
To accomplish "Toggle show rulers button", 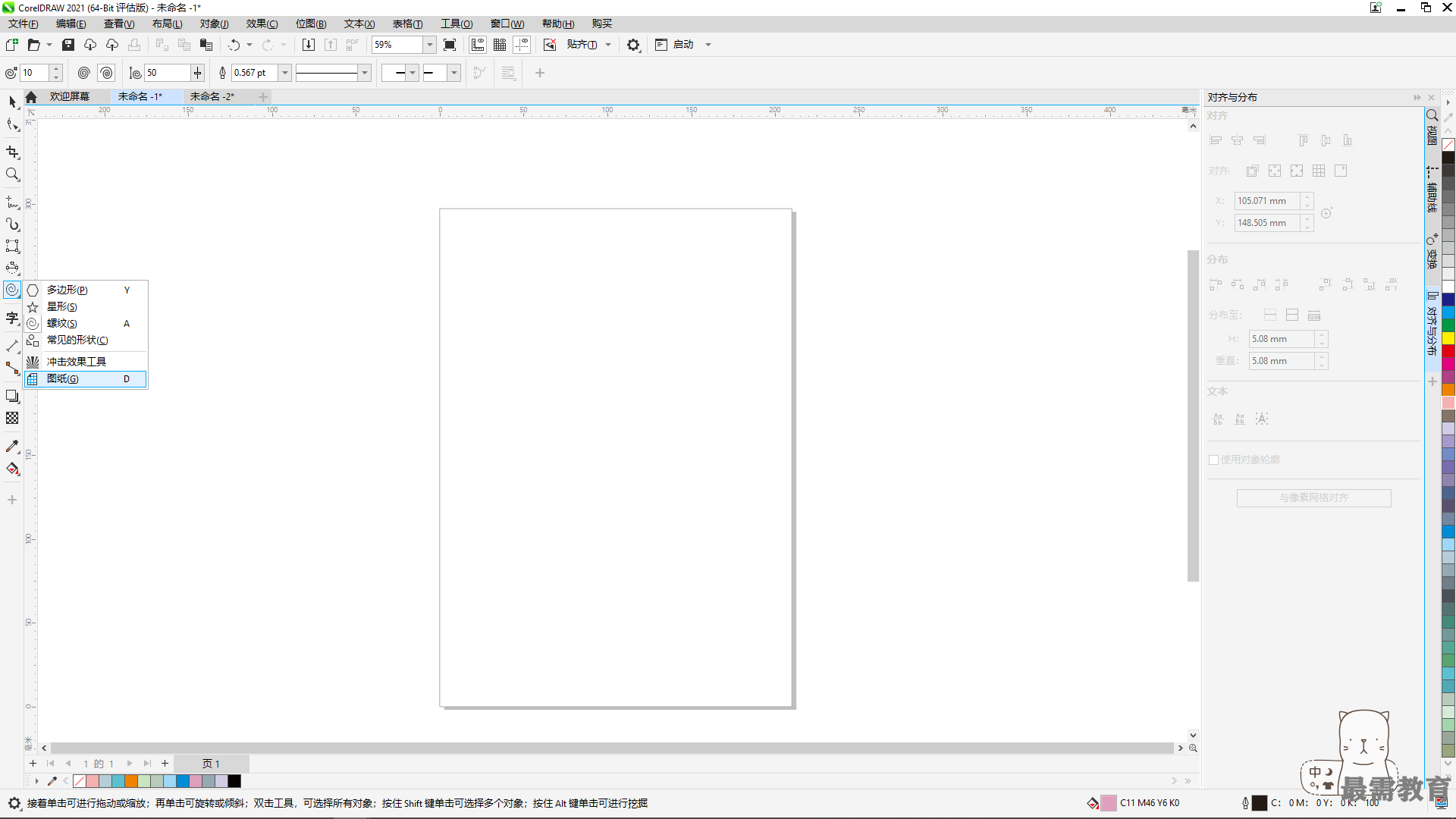I will pos(478,45).
